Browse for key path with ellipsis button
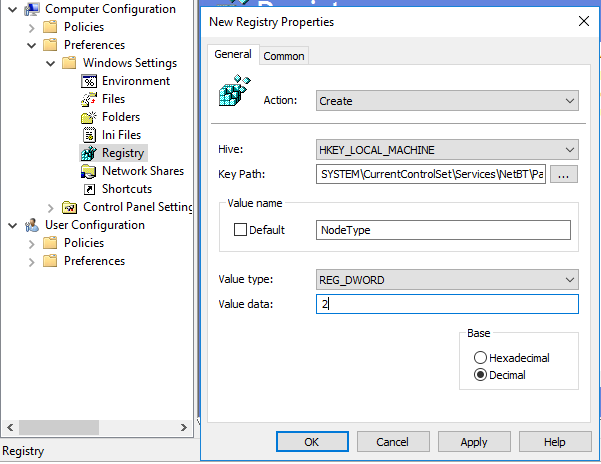The image size is (601, 464). pyautogui.click(x=563, y=174)
